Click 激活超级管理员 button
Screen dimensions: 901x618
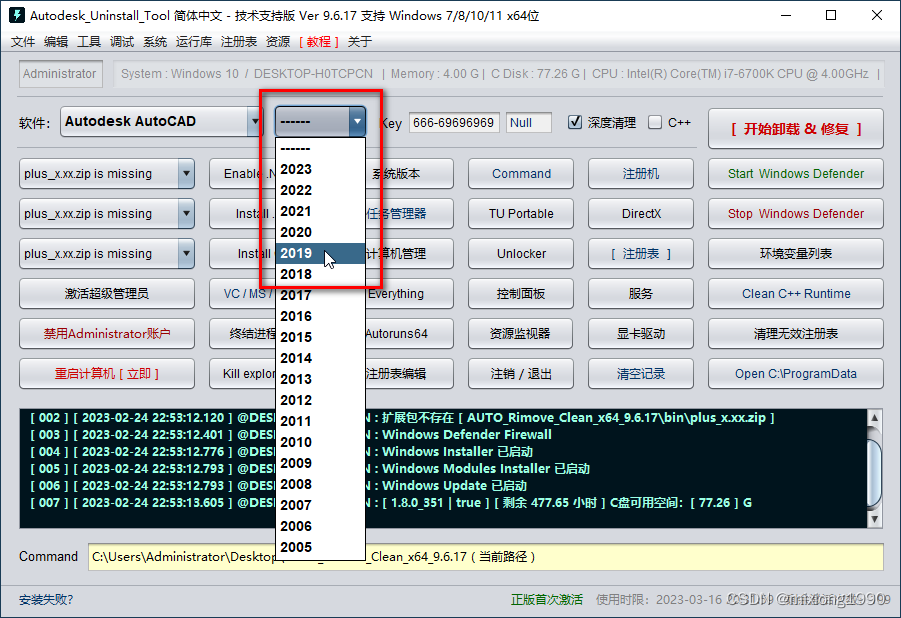[x=107, y=293]
